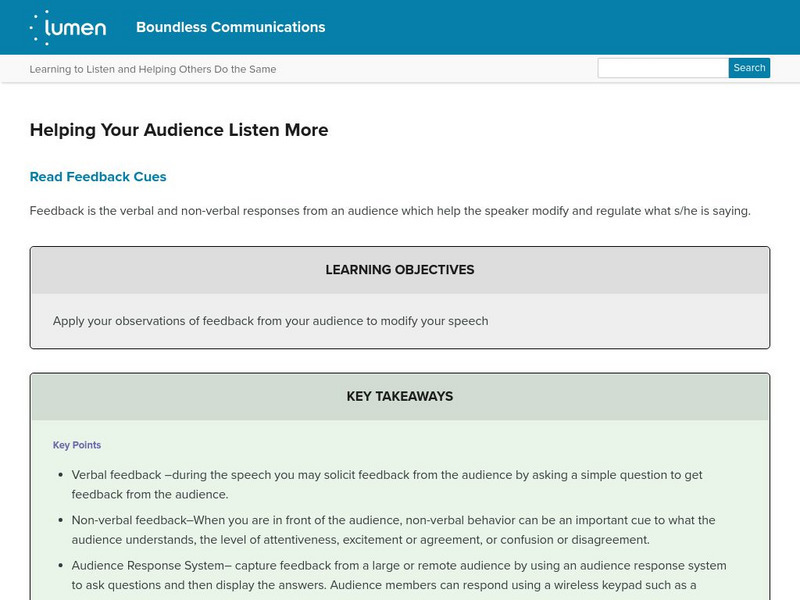Open the Boundless Communications course title
Viewport: 800px width, 600px height.
[230, 27]
